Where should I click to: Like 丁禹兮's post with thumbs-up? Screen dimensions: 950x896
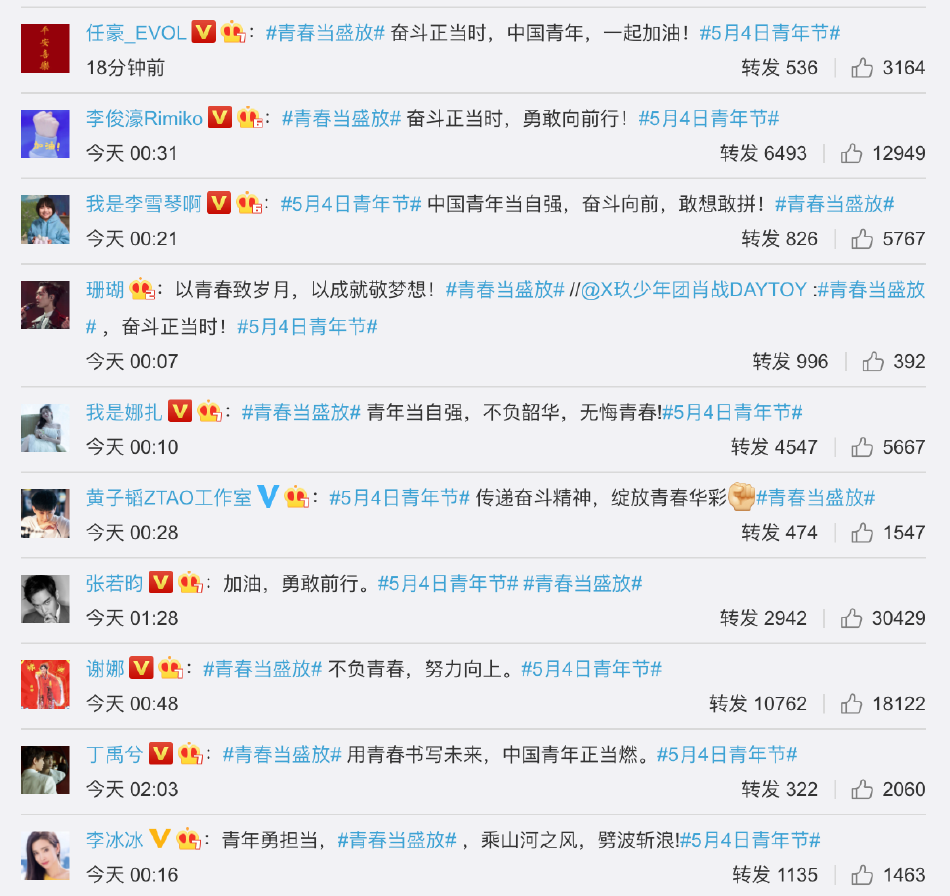point(862,789)
